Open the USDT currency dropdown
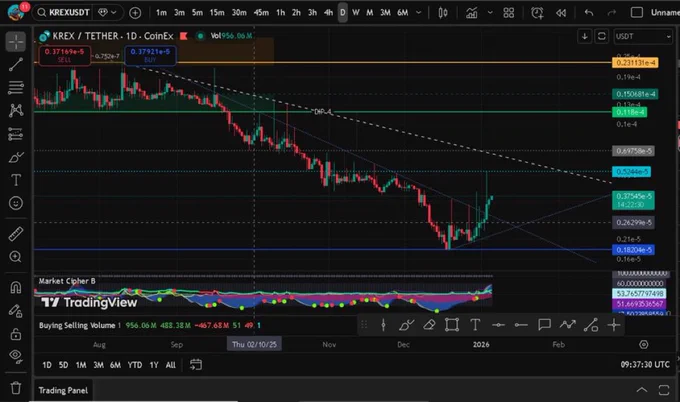Screen dimensions: 680x402 click(643, 36)
